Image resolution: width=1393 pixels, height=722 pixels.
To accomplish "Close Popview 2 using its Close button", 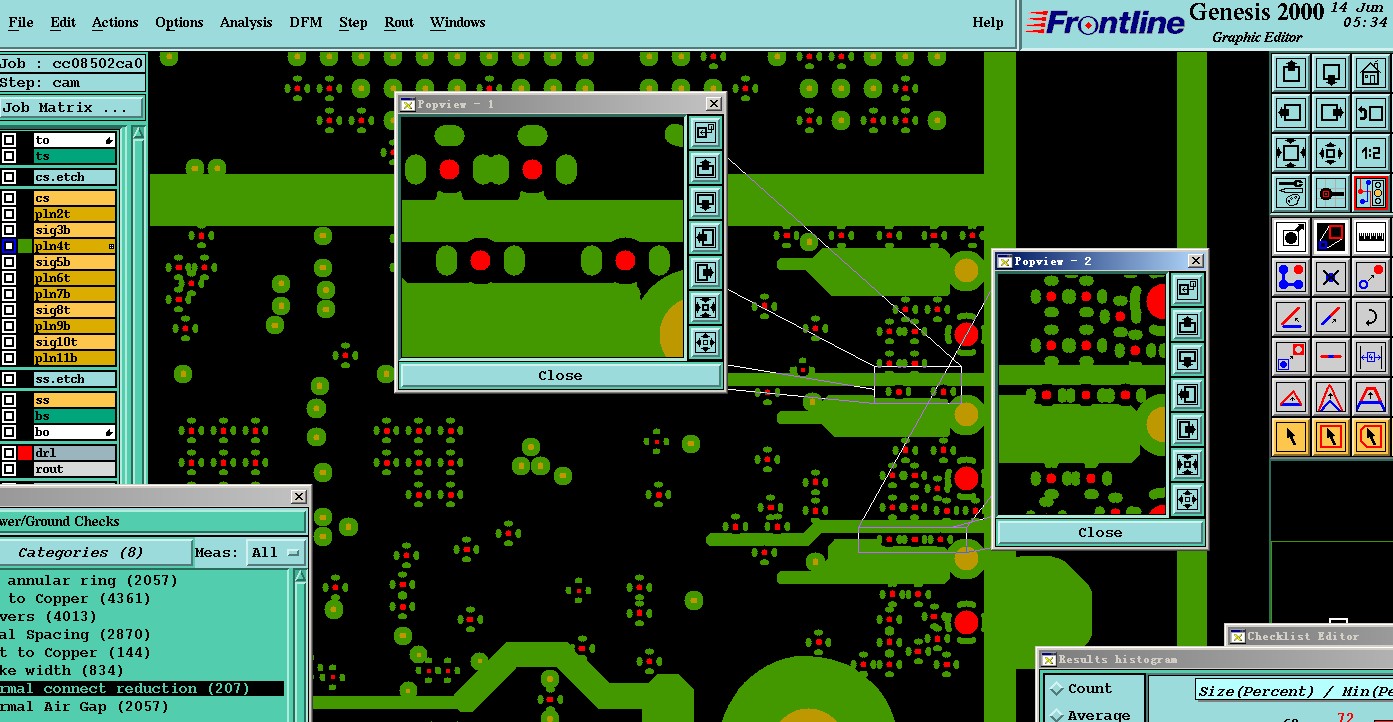I will click(x=1100, y=532).
